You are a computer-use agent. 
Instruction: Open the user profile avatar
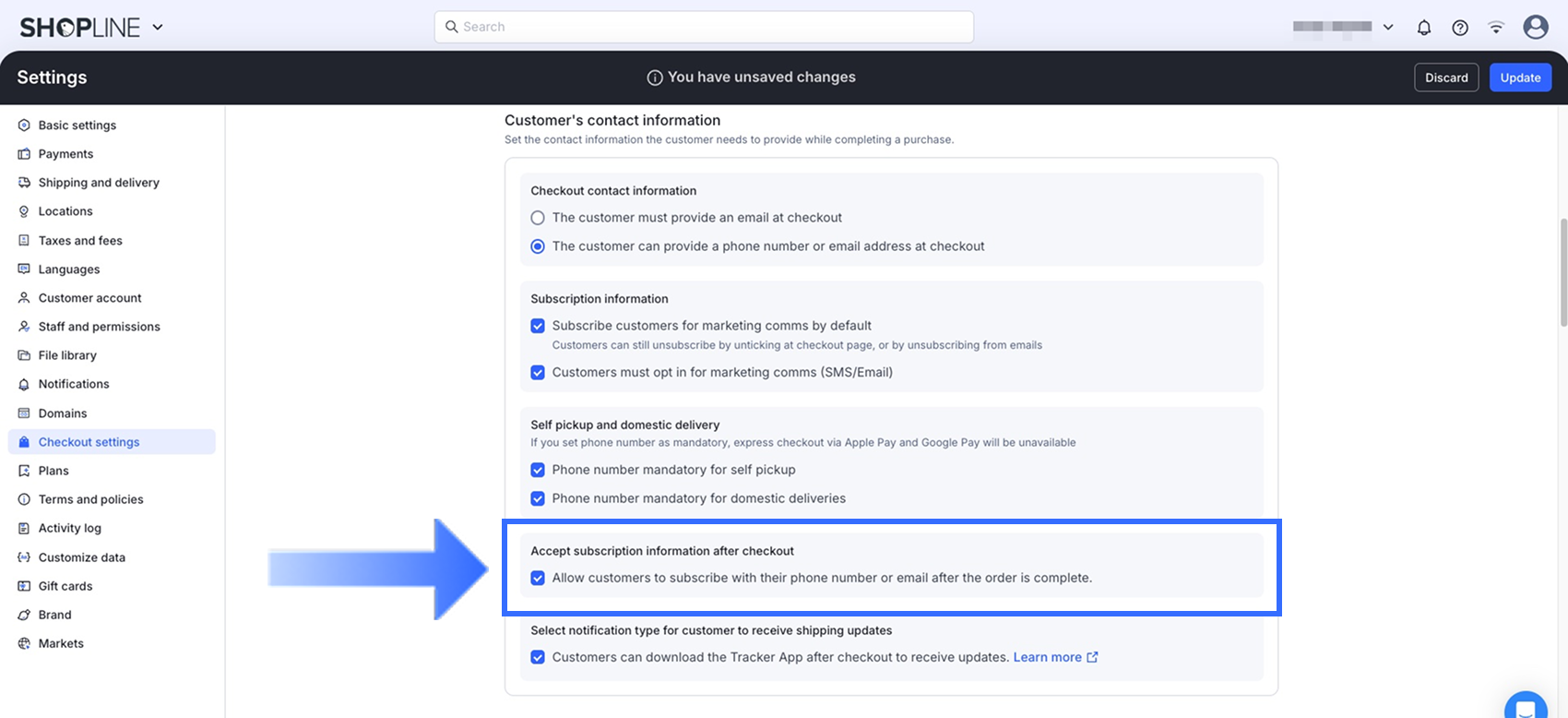pyautogui.click(x=1536, y=28)
